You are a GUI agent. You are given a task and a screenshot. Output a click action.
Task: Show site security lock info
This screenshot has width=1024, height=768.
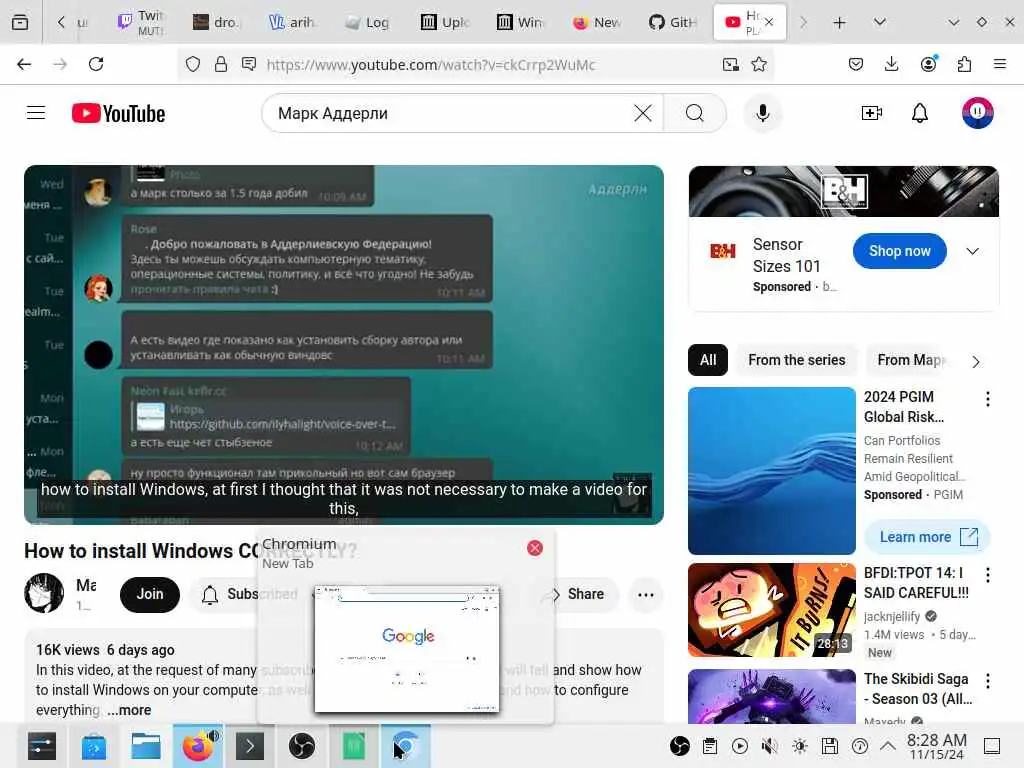pyautogui.click(x=221, y=64)
